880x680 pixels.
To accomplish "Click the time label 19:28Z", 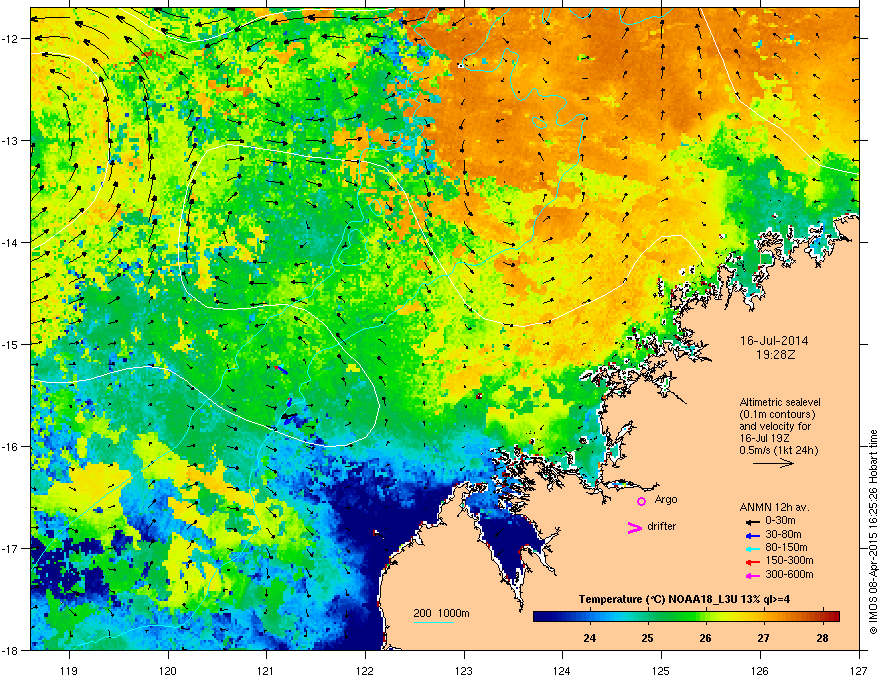I will tap(775, 355).
